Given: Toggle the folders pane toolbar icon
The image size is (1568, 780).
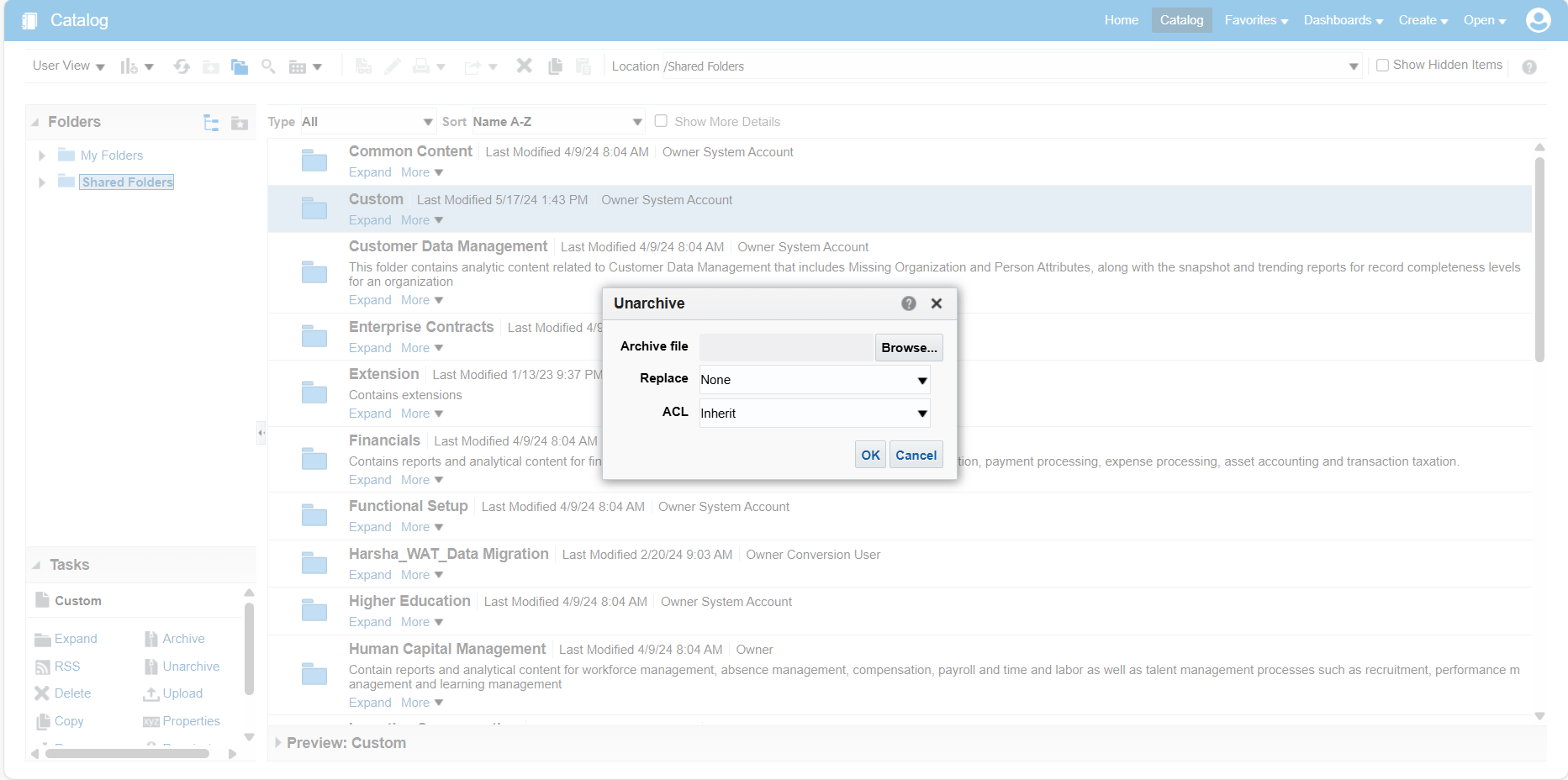Looking at the screenshot, I should click(x=240, y=66).
